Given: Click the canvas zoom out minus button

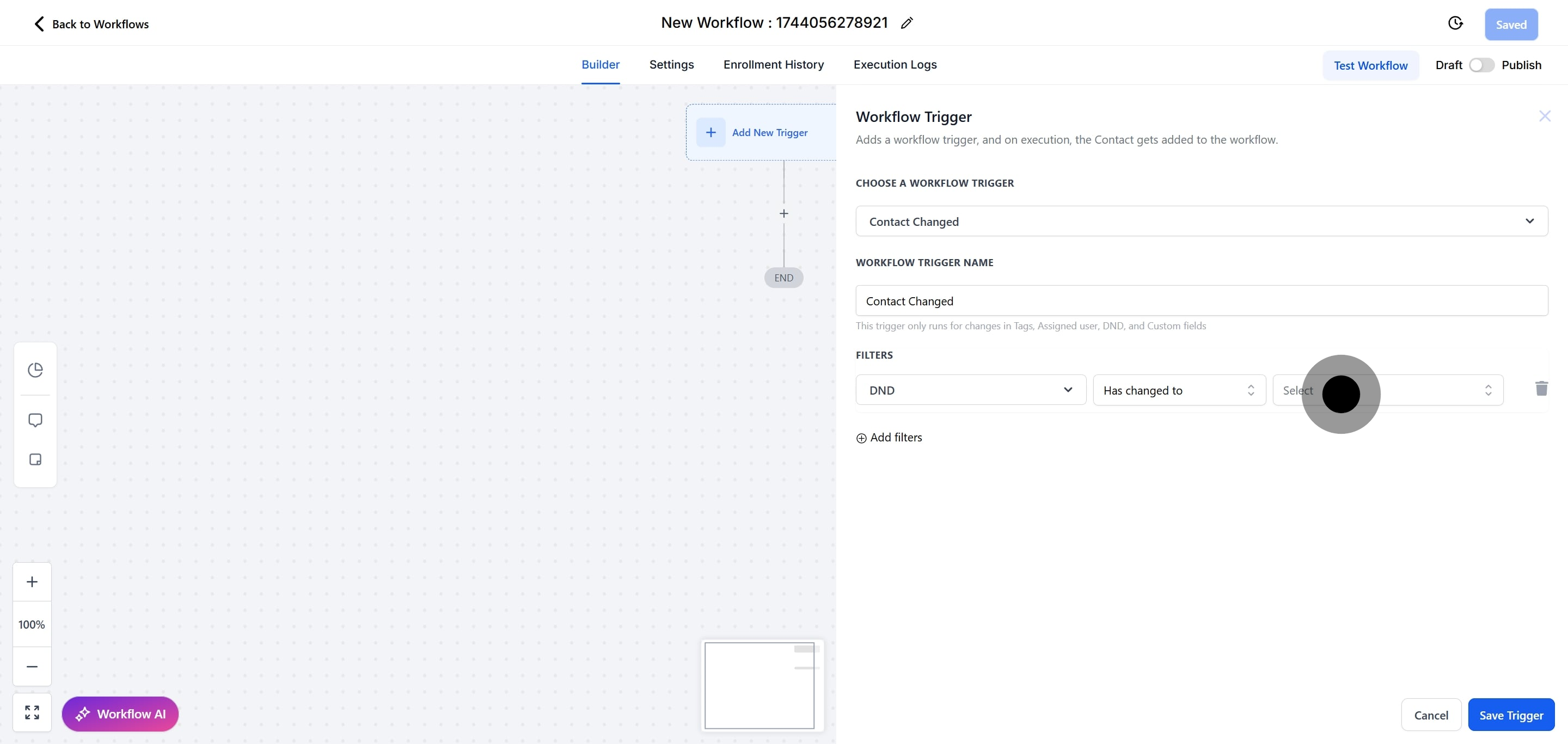Looking at the screenshot, I should tap(32, 666).
